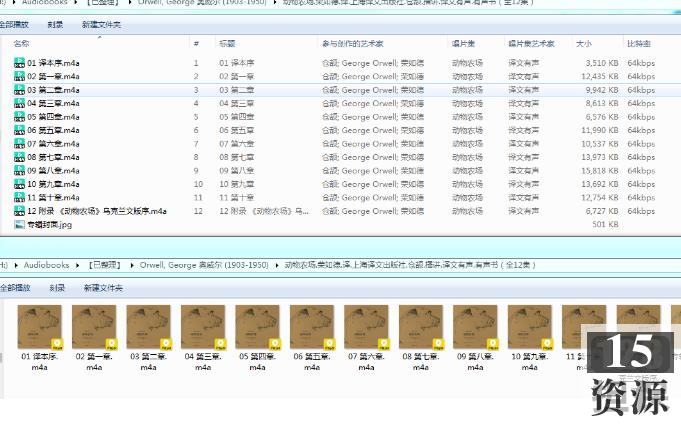The width and height of the screenshot is (681, 424).
Task: Select the 11 第十章.m4a file icon
Action: pyautogui.click(x=19, y=197)
